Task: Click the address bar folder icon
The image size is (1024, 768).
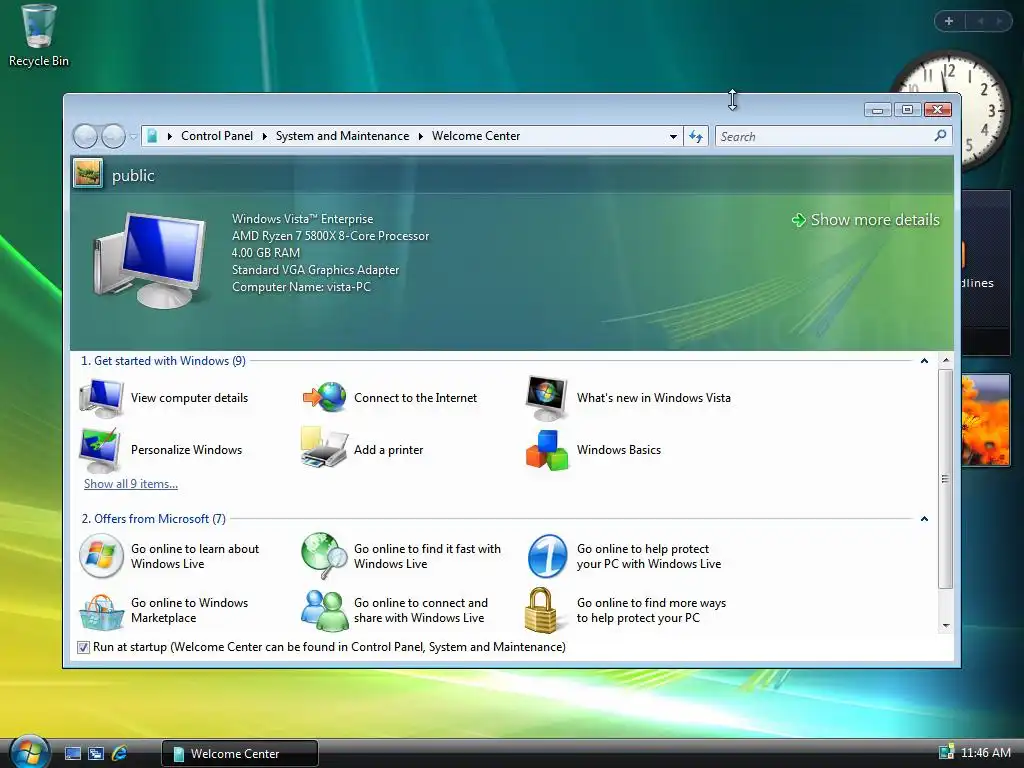Action: pyautogui.click(x=152, y=136)
